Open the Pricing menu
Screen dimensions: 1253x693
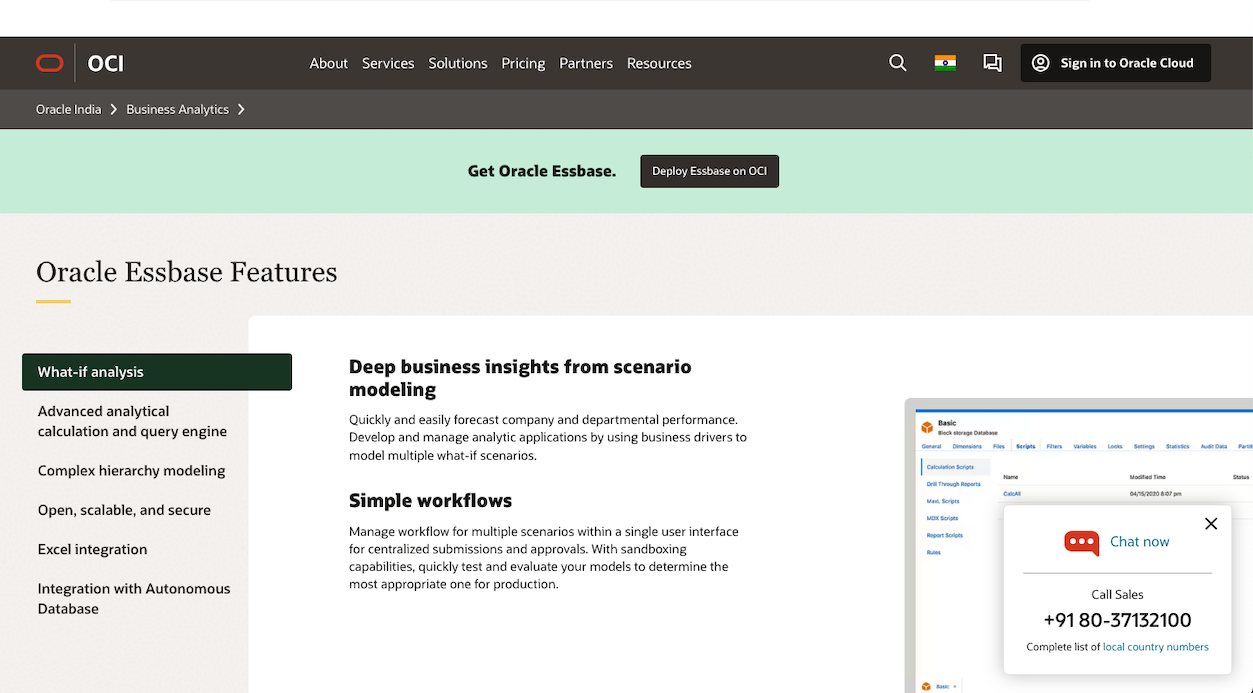(x=523, y=63)
